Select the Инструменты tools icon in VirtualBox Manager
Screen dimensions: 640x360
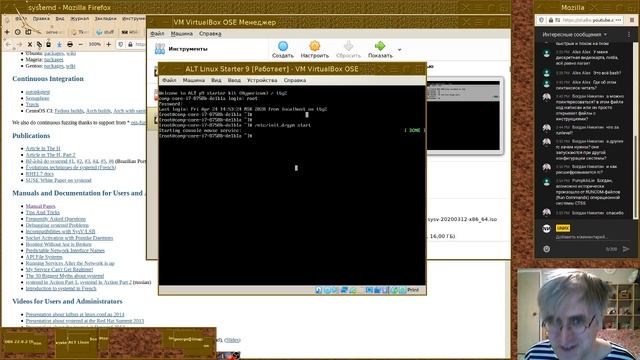[x=160, y=49]
